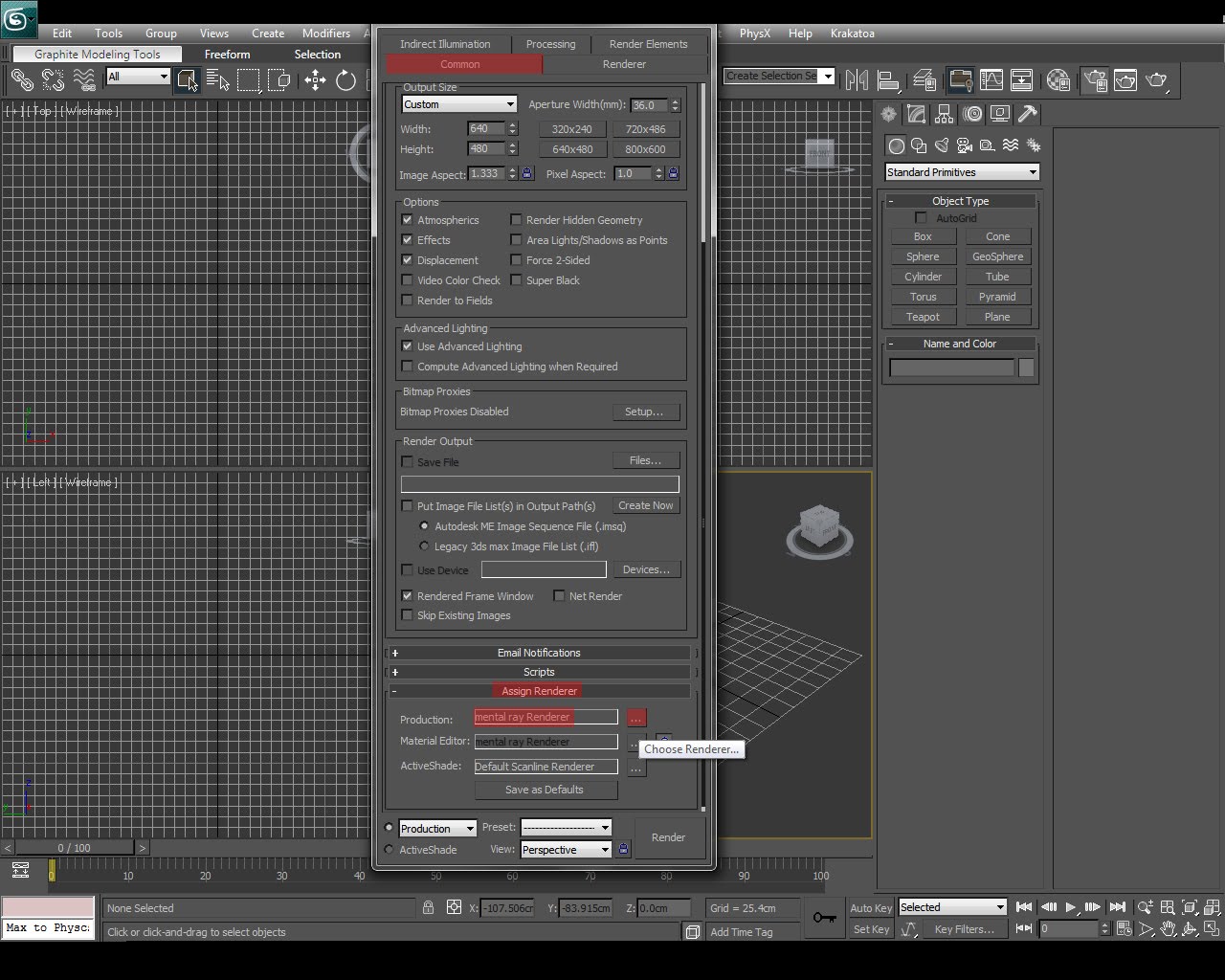Show the Cameras creation category
1225x980 pixels.
(964, 145)
